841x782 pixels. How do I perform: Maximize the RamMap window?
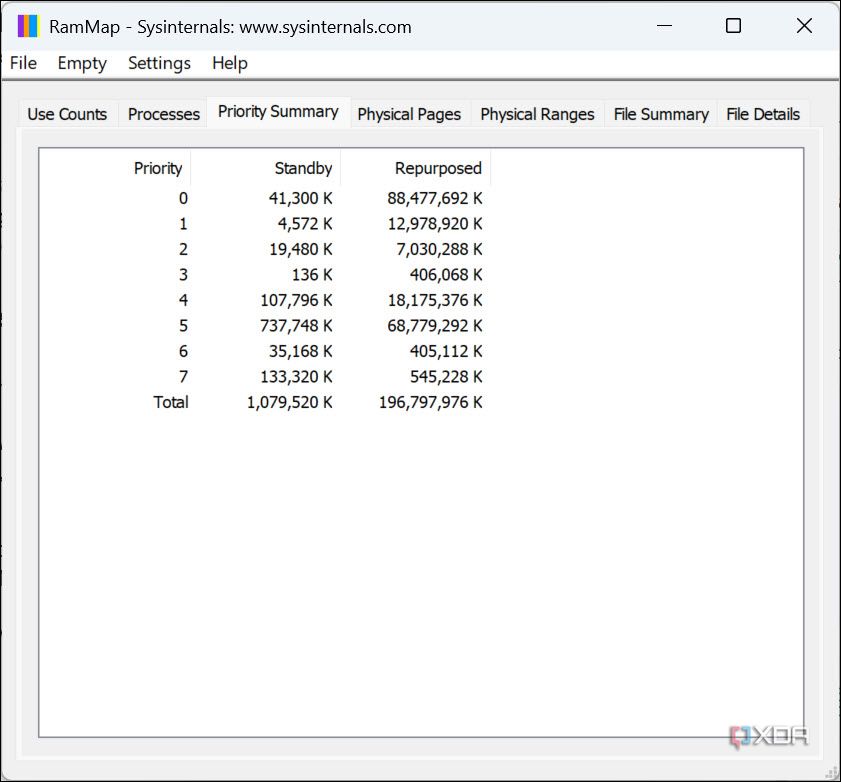(733, 26)
